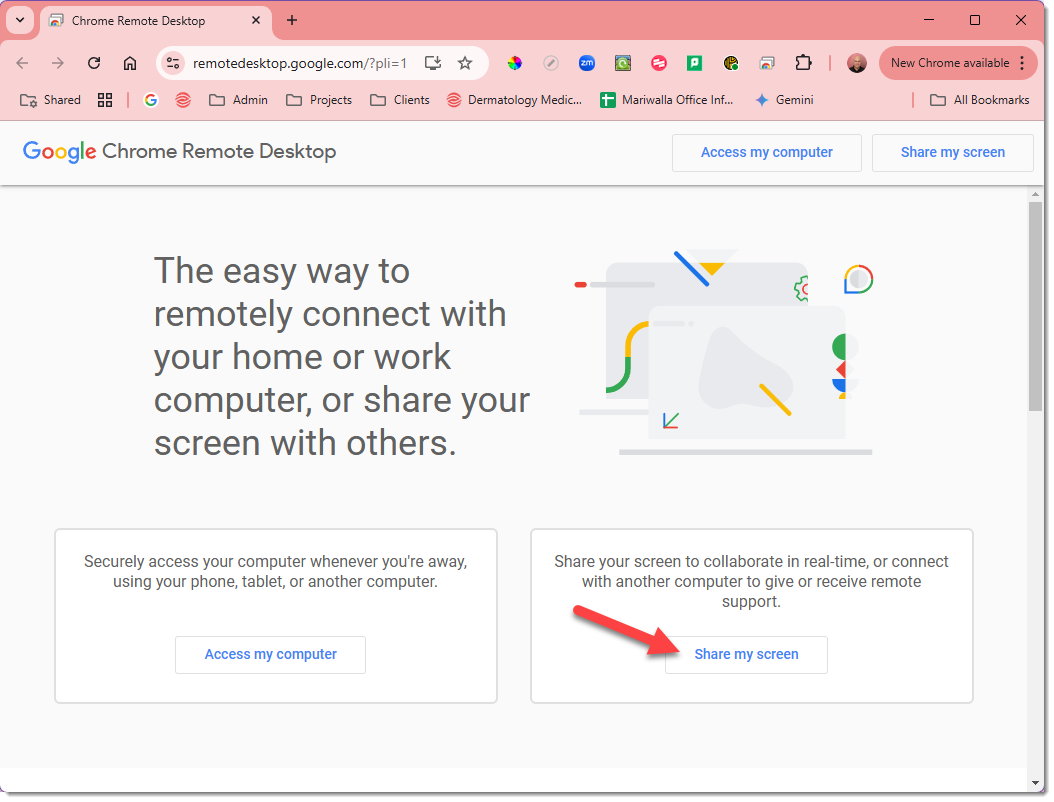
Task: Open the Google logo in page header
Action: point(59,152)
